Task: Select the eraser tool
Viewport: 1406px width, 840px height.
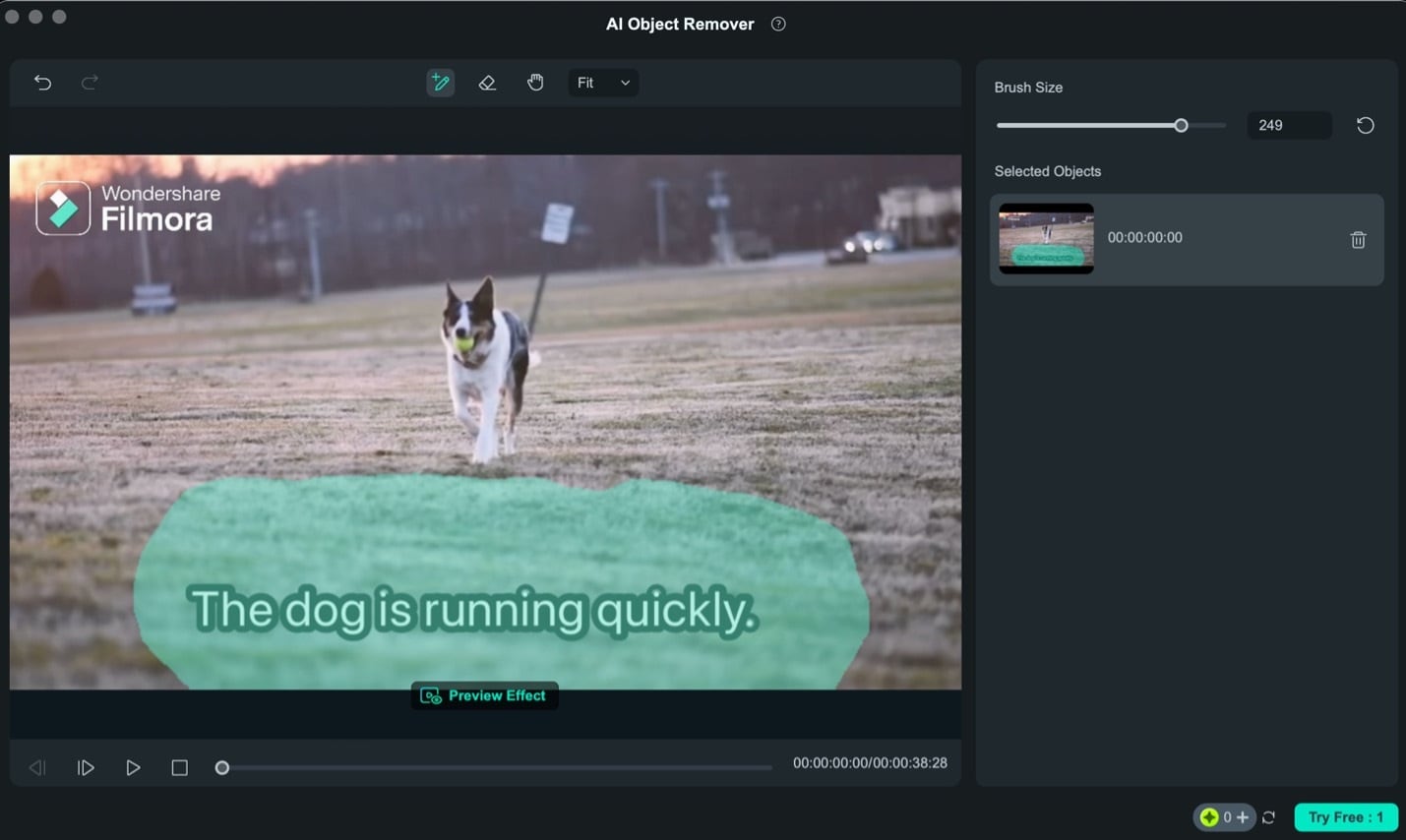Action: 487,83
